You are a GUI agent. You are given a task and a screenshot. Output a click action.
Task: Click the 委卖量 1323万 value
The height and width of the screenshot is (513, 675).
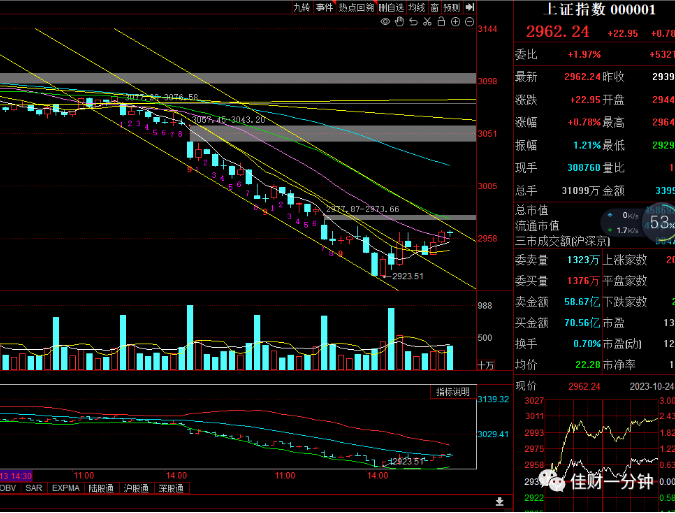(x=583, y=260)
